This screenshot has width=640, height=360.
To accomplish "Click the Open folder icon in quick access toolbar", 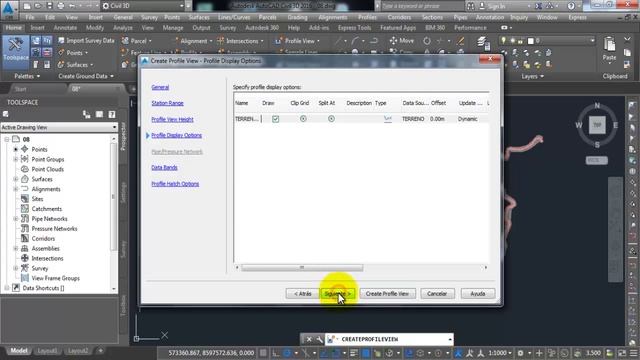I will click(x=38, y=6).
